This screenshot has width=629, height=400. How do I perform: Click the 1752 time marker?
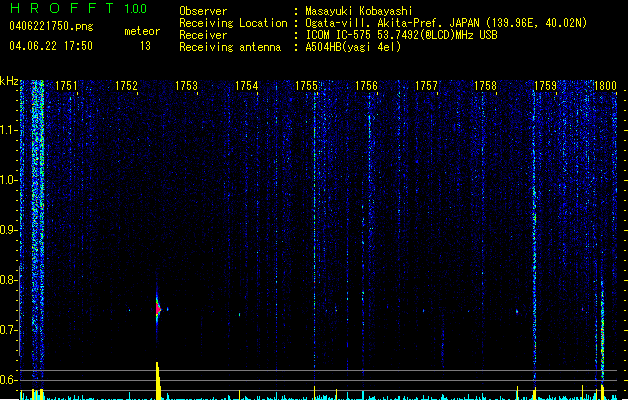pyautogui.click(x=126, y=86)
